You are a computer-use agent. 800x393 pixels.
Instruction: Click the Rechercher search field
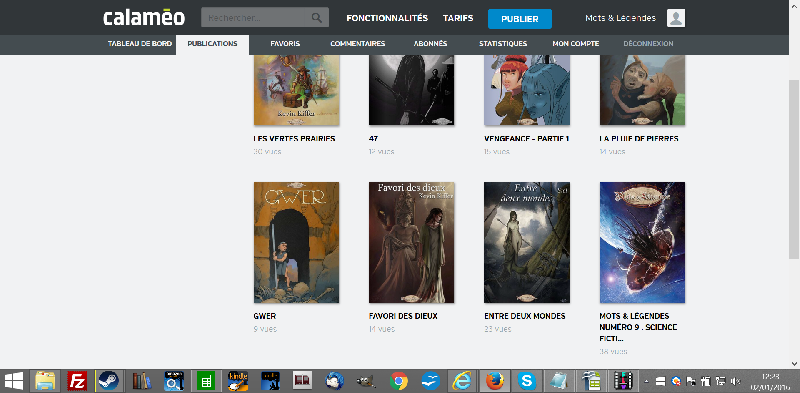click(265, 17)
